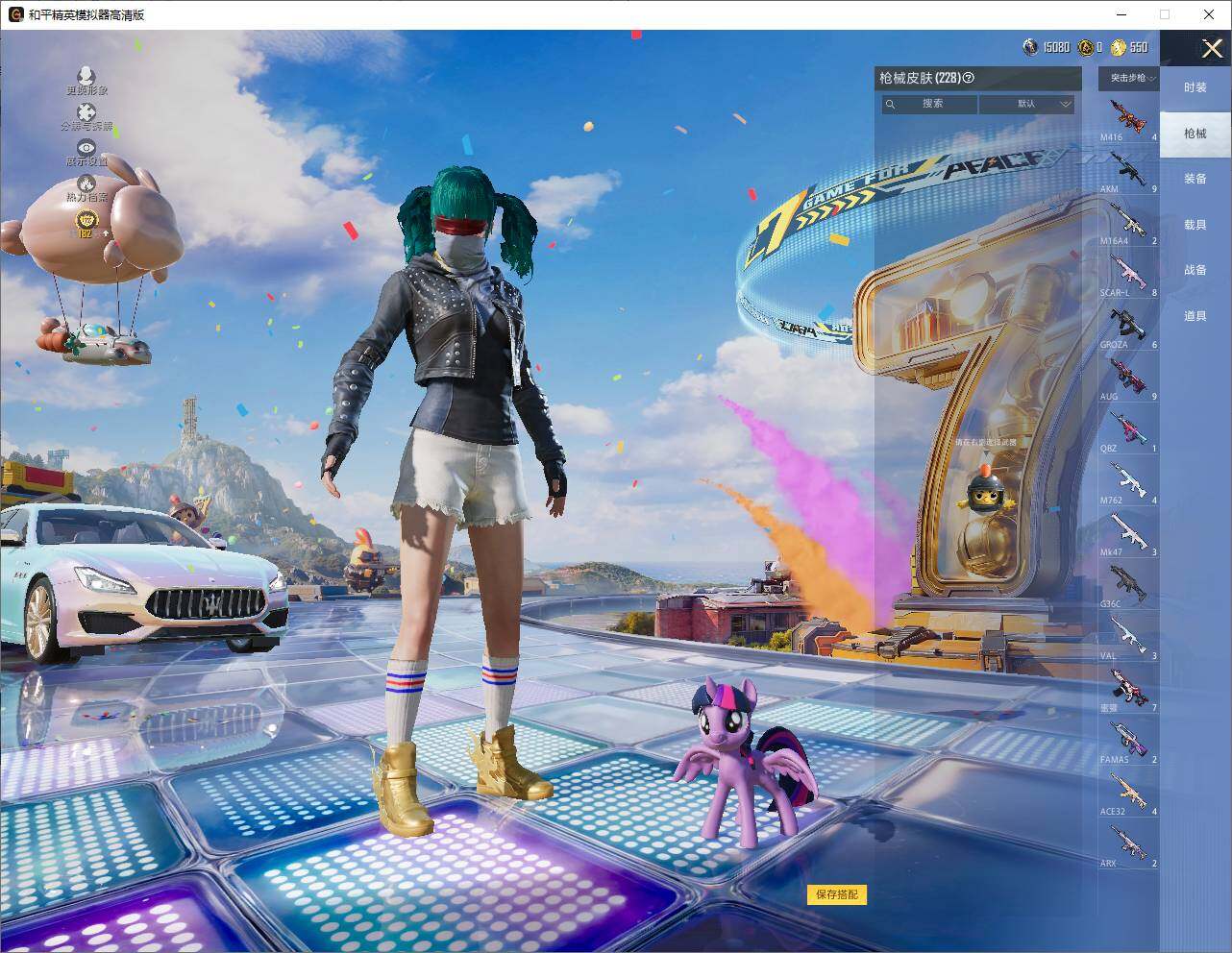The width and height of the screenshot is (1232, 953).
Task: Click the emulator app icon in title bar
Action: (x=16, y=14)
